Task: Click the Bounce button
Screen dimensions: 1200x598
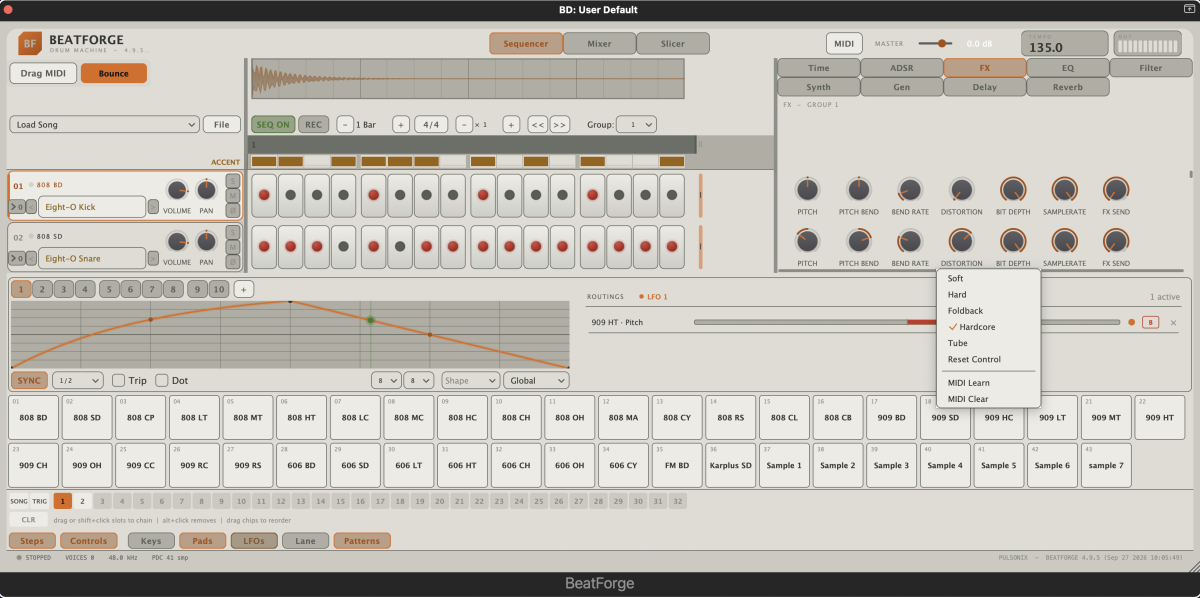Action: [113, 73]
